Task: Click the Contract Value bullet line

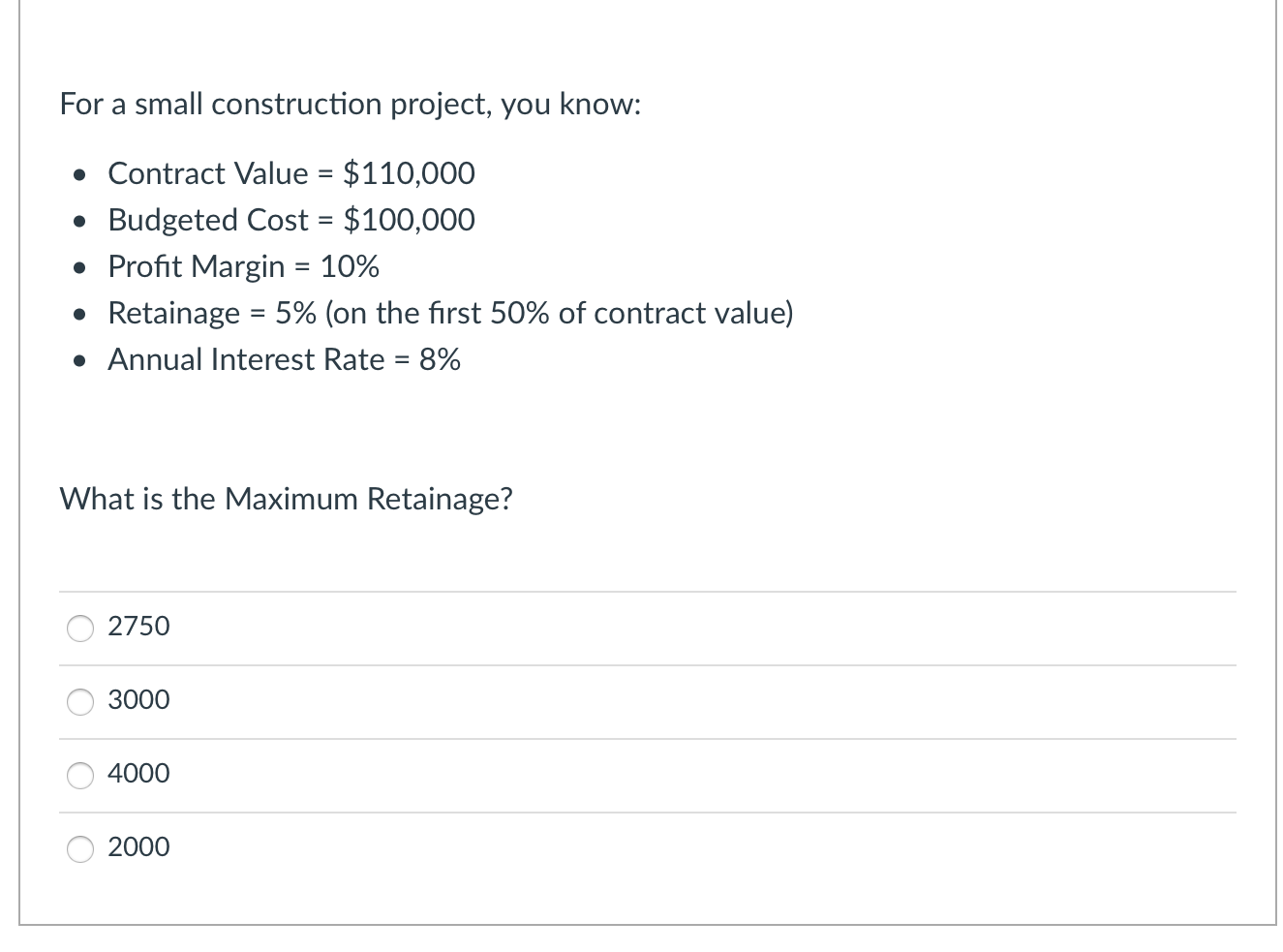Action: [x=291, y=173]
